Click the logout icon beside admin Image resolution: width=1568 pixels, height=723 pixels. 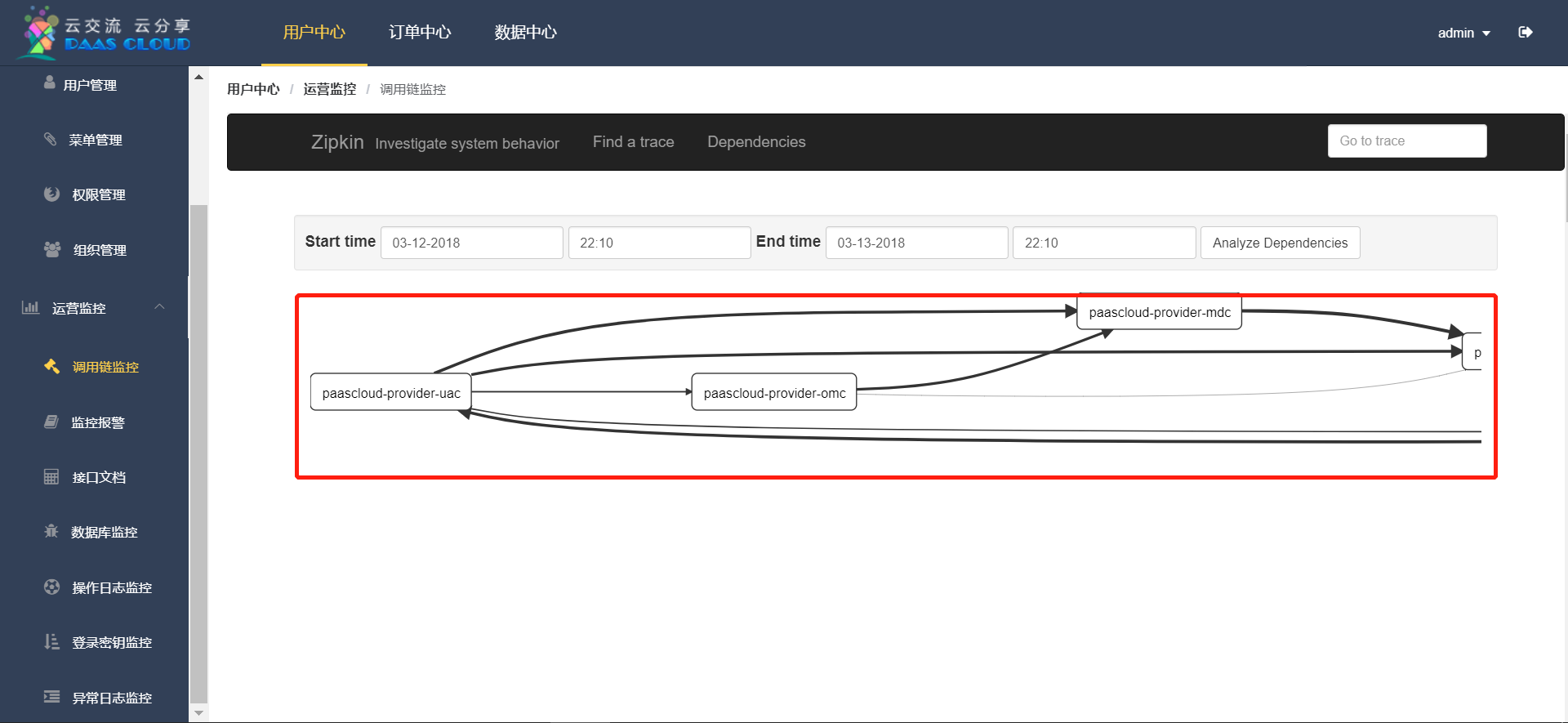1525,33
